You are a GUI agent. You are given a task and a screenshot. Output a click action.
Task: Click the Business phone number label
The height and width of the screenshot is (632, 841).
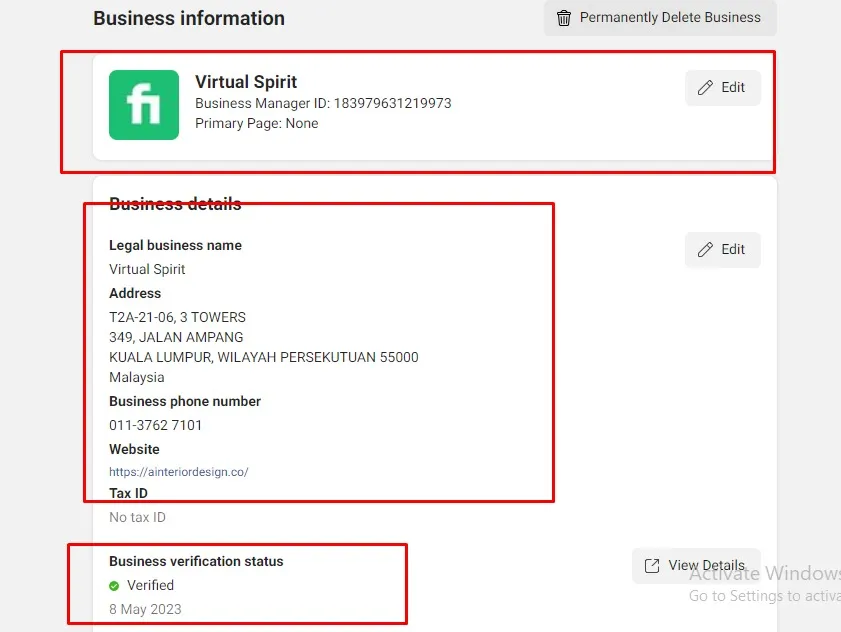pos(185,401)
